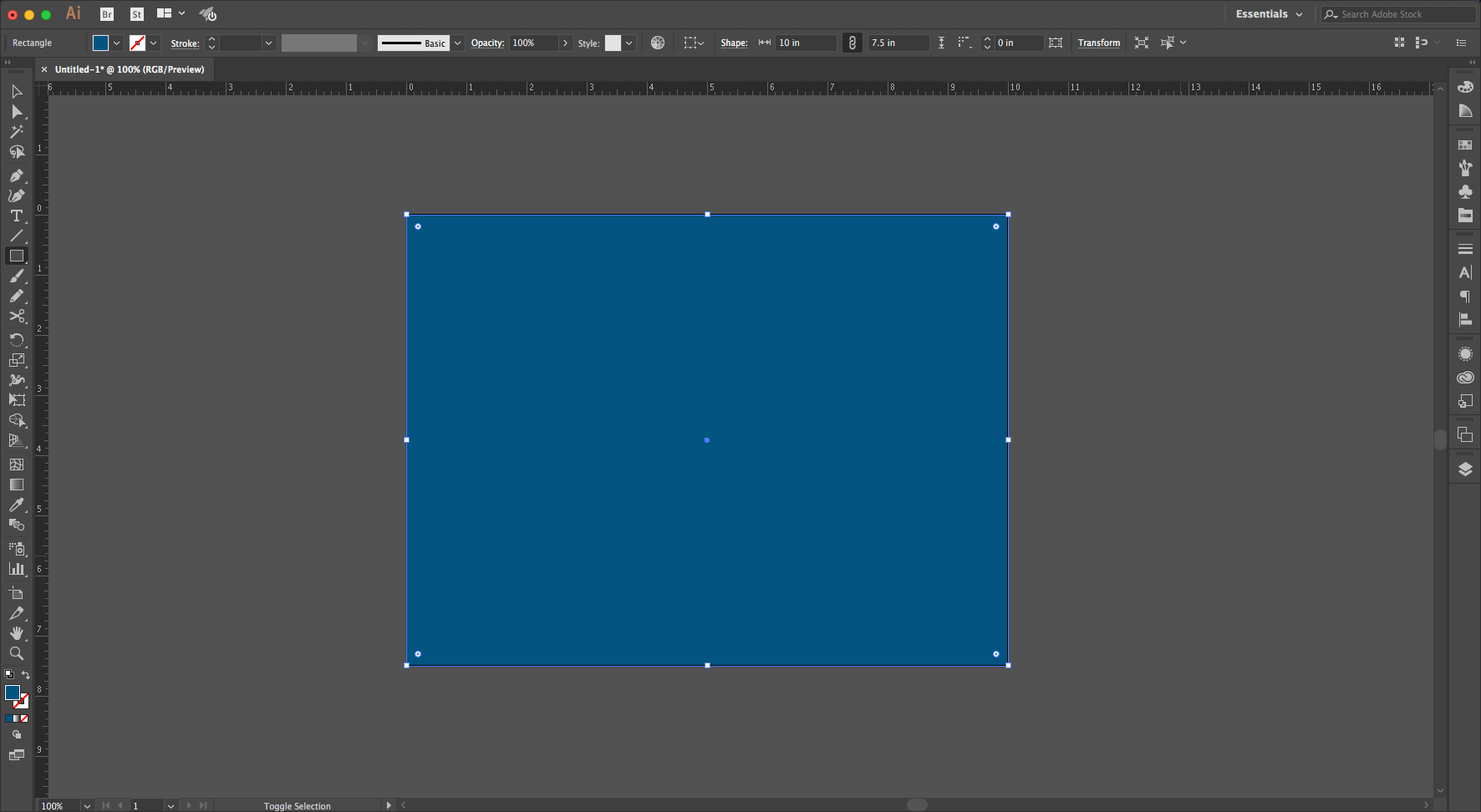Toggle scale corners button after the corner radius field
1481x812 pixels.
click(x=1056, y=43)
